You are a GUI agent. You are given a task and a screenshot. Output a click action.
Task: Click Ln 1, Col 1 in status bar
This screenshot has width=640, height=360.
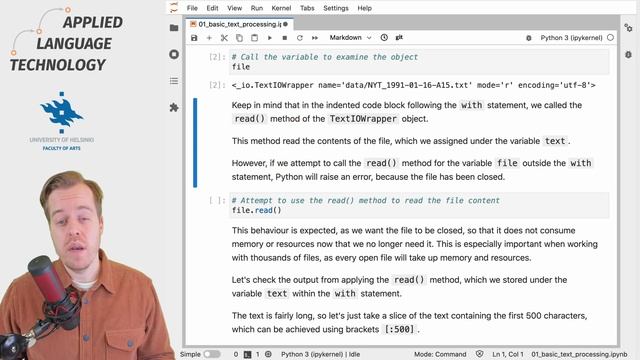pyautogui.click(x=508, y=354)
